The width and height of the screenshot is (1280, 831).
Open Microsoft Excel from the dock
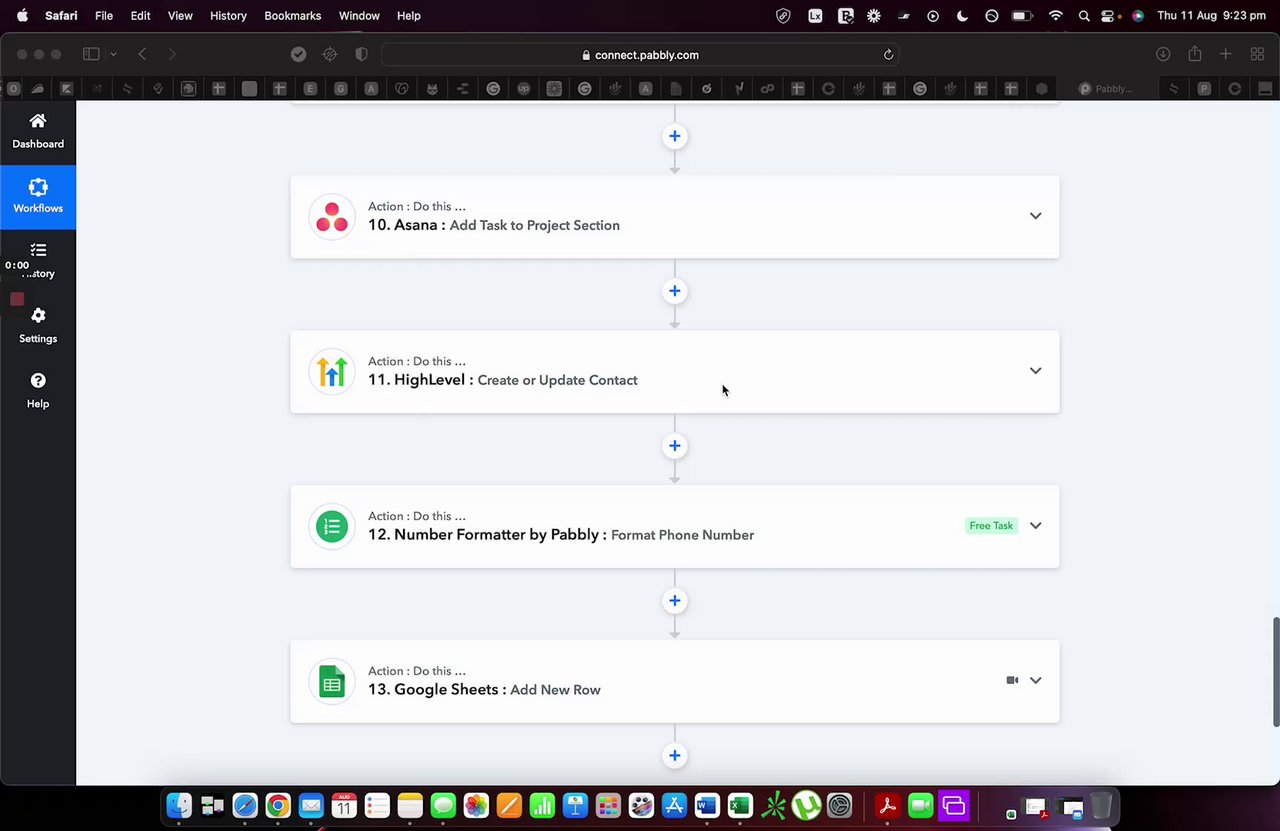click(740, 805)
